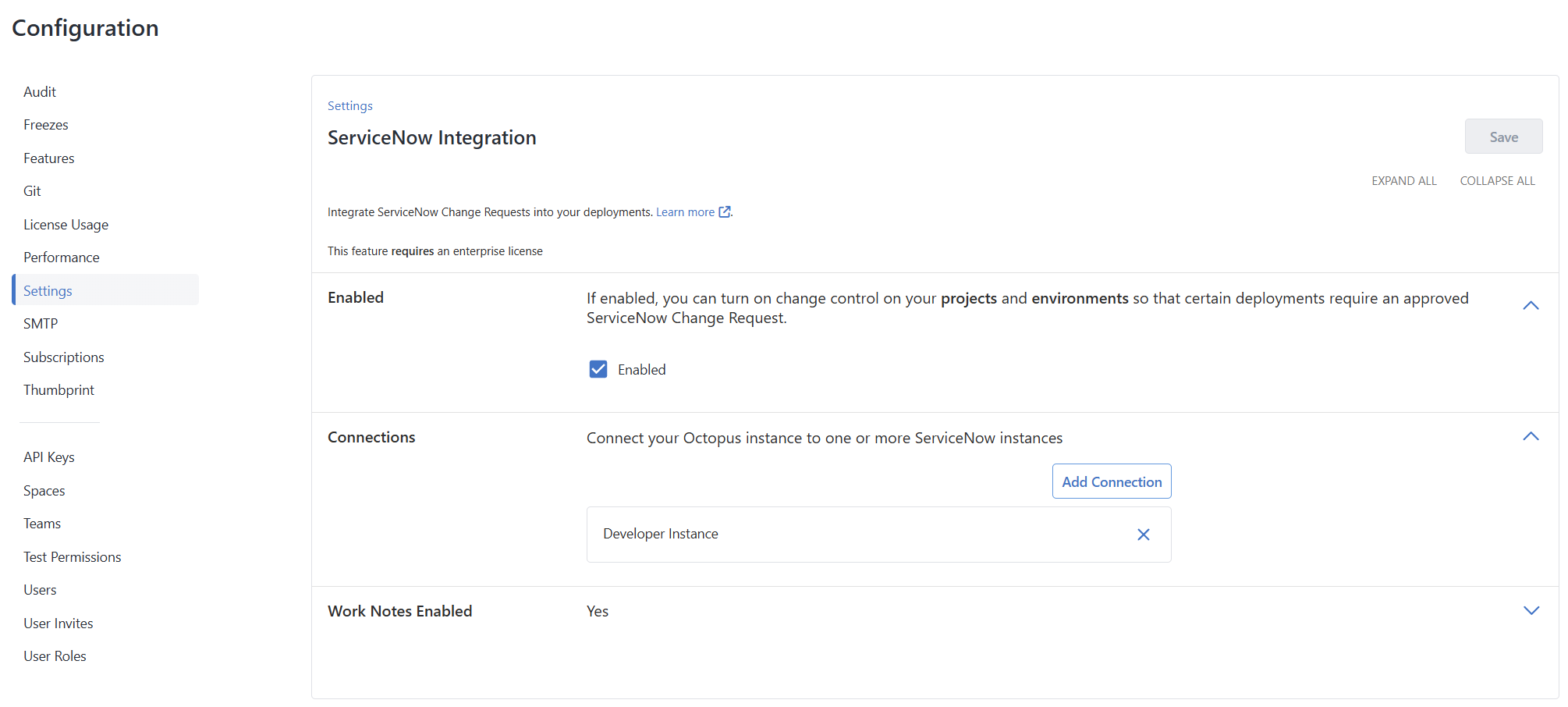Viewport: 1568px width, 707px height.
Task: Expand the Work Notes Enabled section
Action: click(1531, 611)
